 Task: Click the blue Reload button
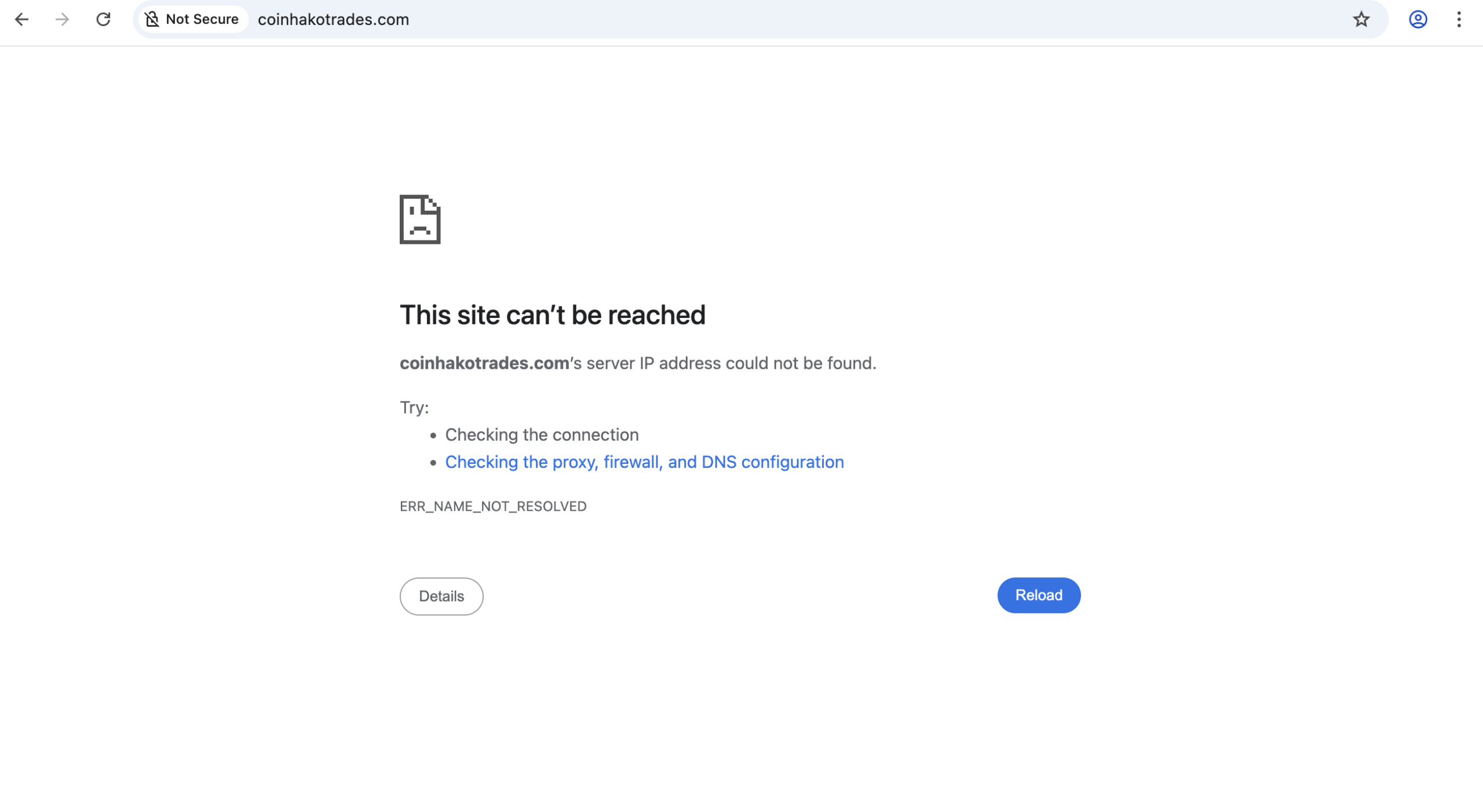[1038, 595]
